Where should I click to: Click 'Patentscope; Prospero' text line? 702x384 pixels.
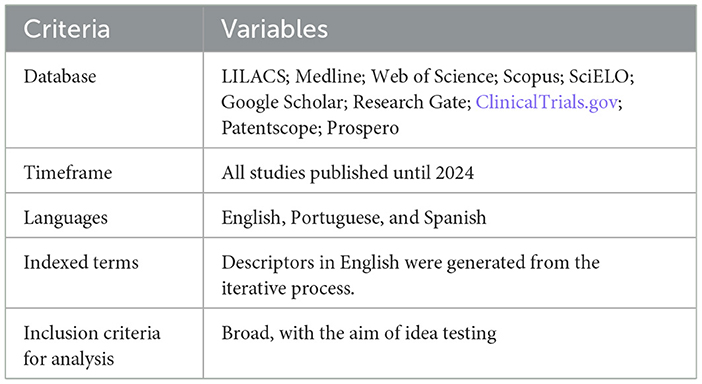(x=310, y=128)
